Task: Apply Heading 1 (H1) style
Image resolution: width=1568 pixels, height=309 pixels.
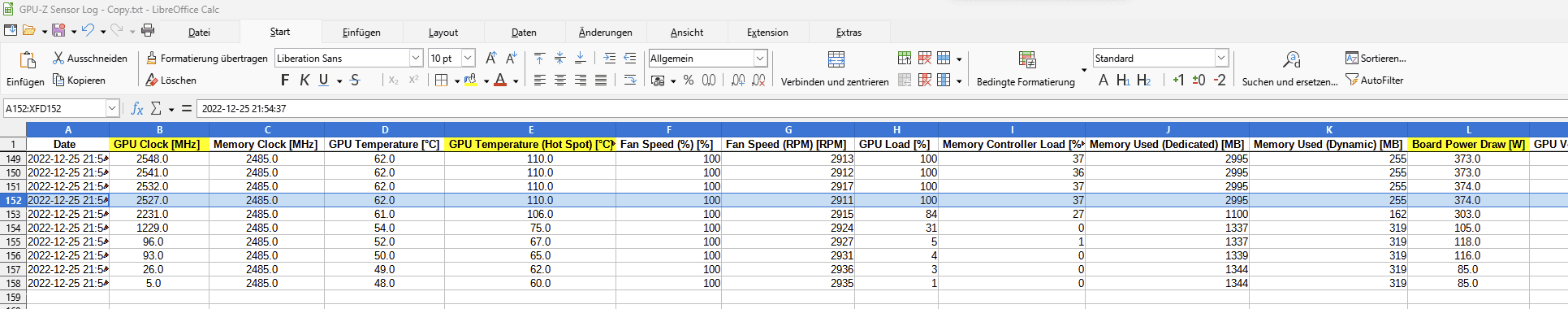Action: coord(1123,81)
